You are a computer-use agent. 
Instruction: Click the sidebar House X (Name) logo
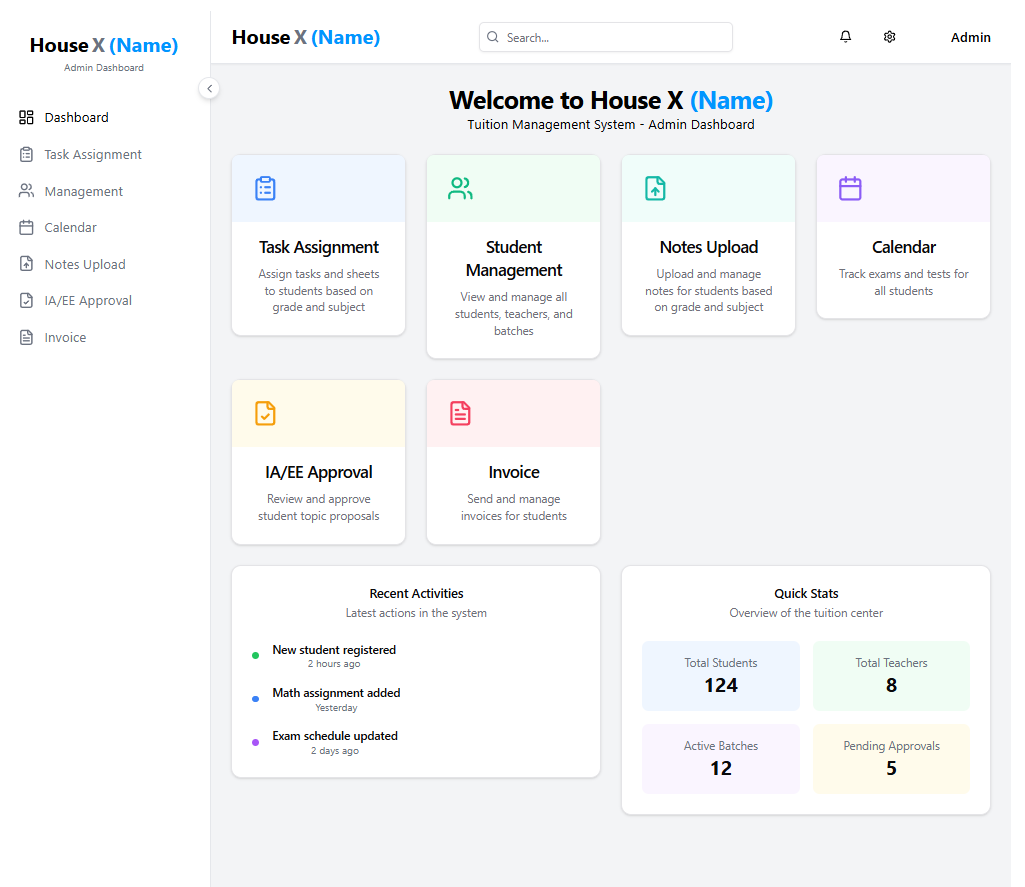104,45
